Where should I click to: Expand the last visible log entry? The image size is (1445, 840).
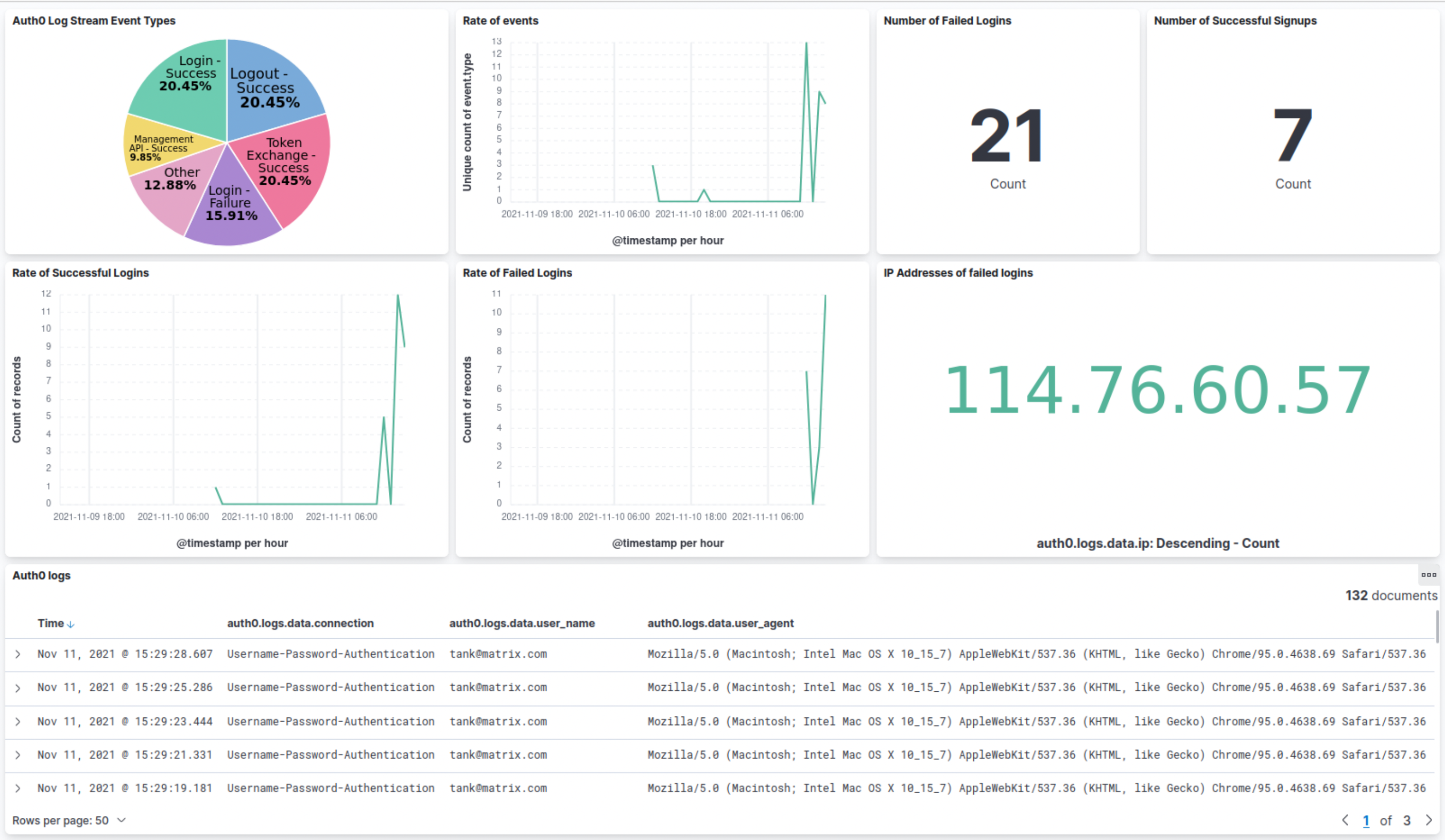[x=17, y=788]
